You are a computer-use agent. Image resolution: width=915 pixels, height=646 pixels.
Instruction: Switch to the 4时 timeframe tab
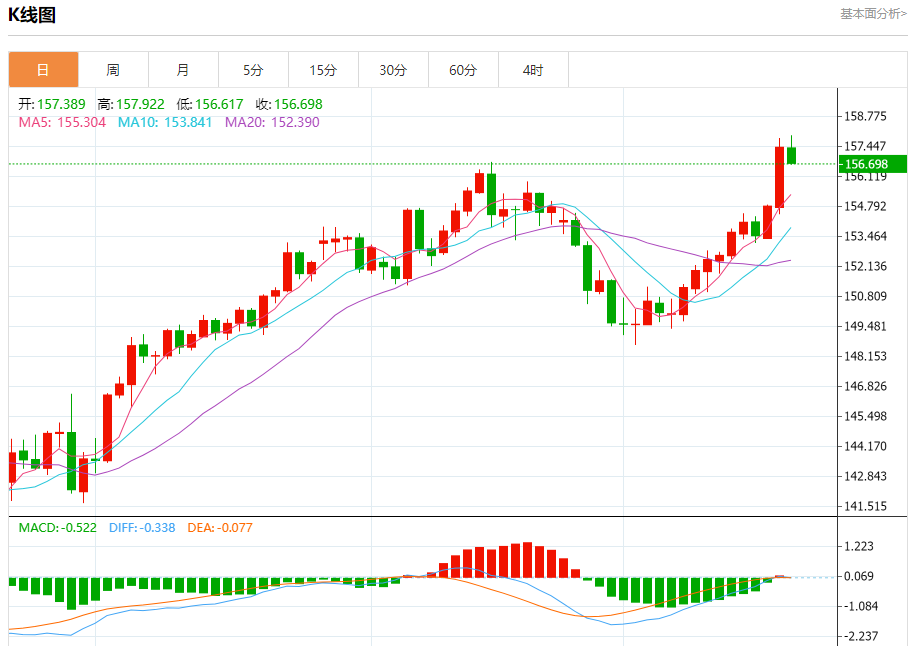pos(533,70)
